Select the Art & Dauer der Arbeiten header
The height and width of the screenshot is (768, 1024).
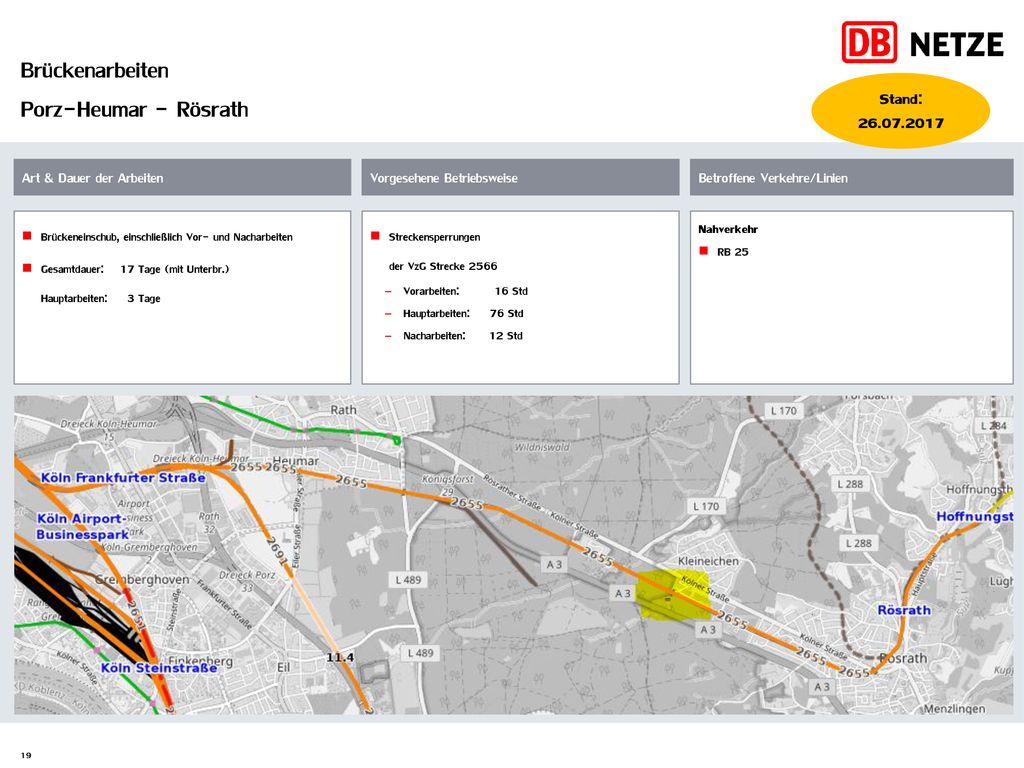pyautogui.click(x=182, y=177)
